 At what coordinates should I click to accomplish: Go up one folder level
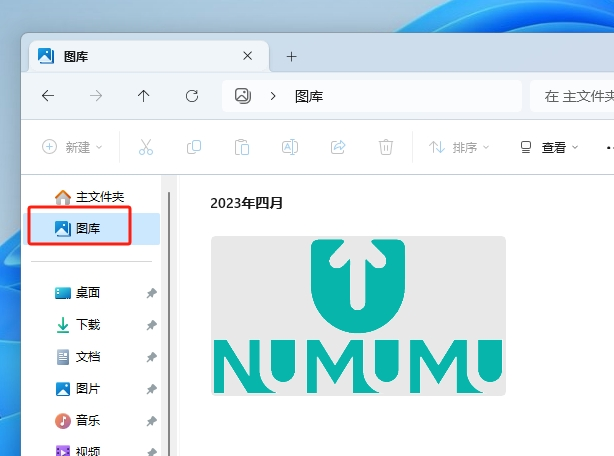click(143, 96)
